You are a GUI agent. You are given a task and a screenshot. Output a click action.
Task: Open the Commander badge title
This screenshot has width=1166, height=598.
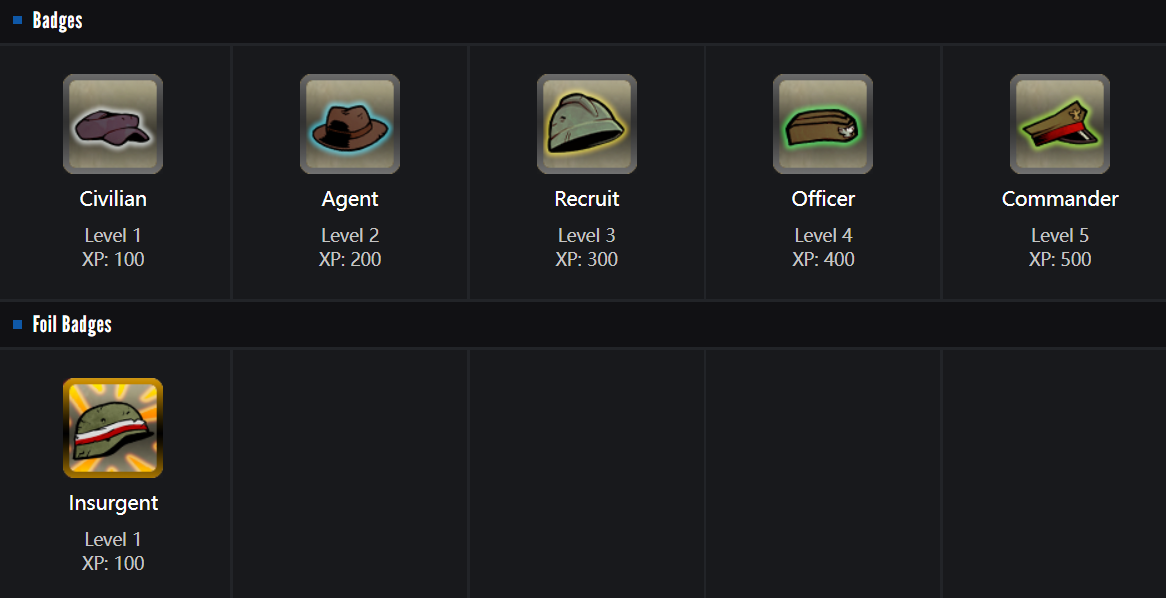pyautogui.click(x=1060, y=199)
